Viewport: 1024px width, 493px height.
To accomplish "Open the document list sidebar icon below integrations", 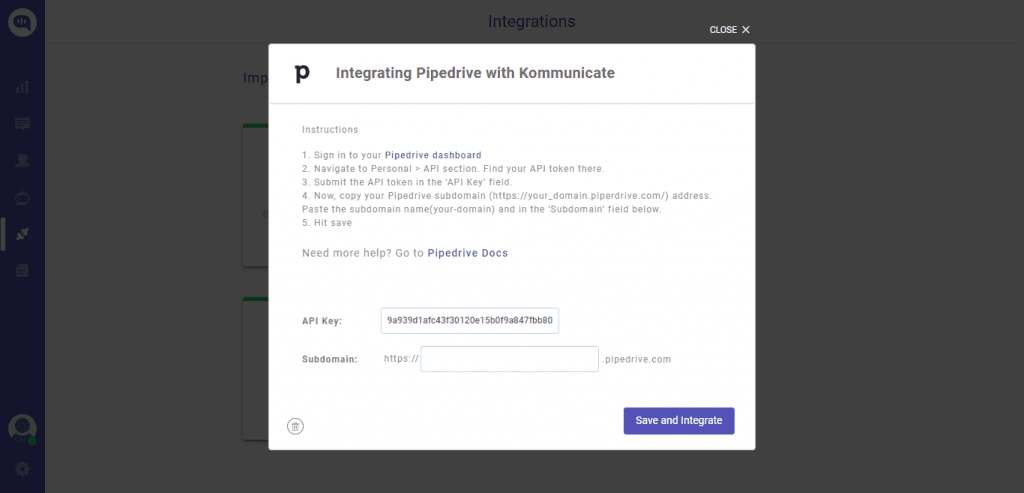I will click(22, 270).
